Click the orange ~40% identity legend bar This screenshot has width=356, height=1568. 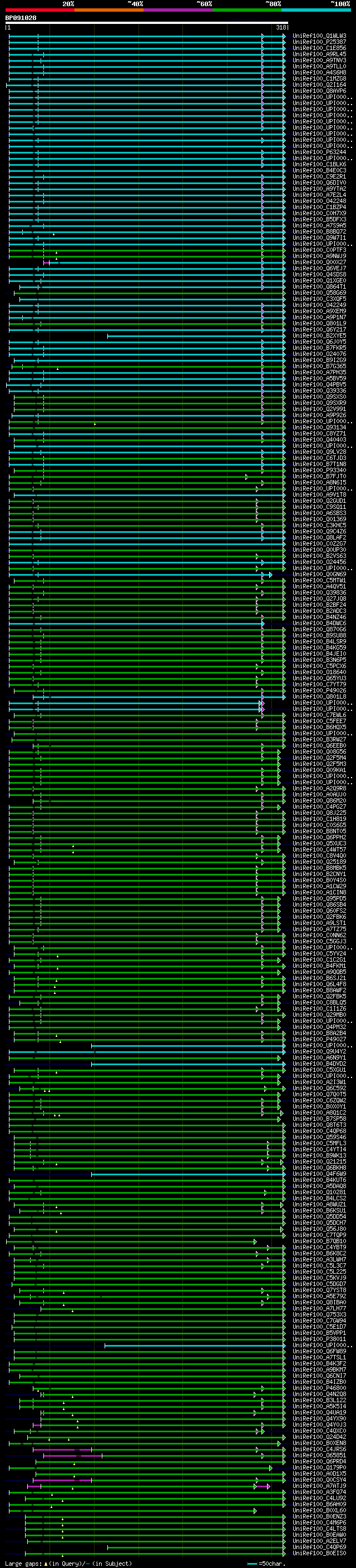click(x=109, y=10)
